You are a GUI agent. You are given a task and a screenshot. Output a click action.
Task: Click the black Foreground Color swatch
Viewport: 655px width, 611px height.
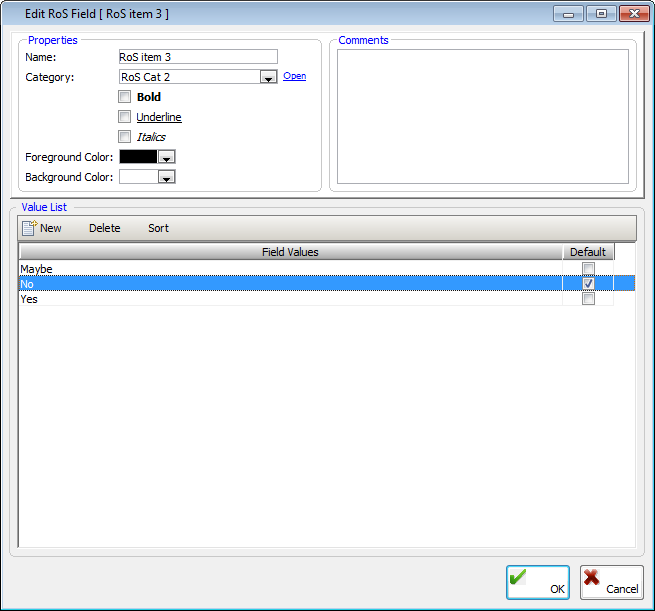pos(138,157)
